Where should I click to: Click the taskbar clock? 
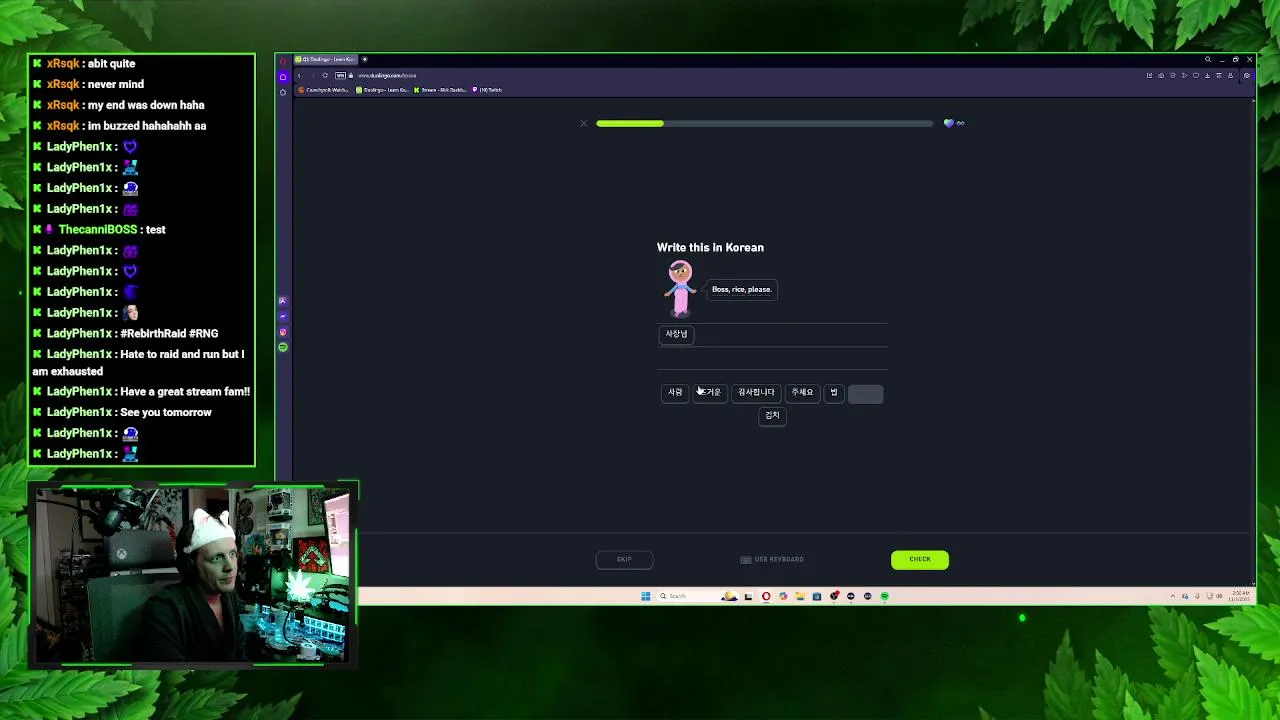[x=1240, y=596]
